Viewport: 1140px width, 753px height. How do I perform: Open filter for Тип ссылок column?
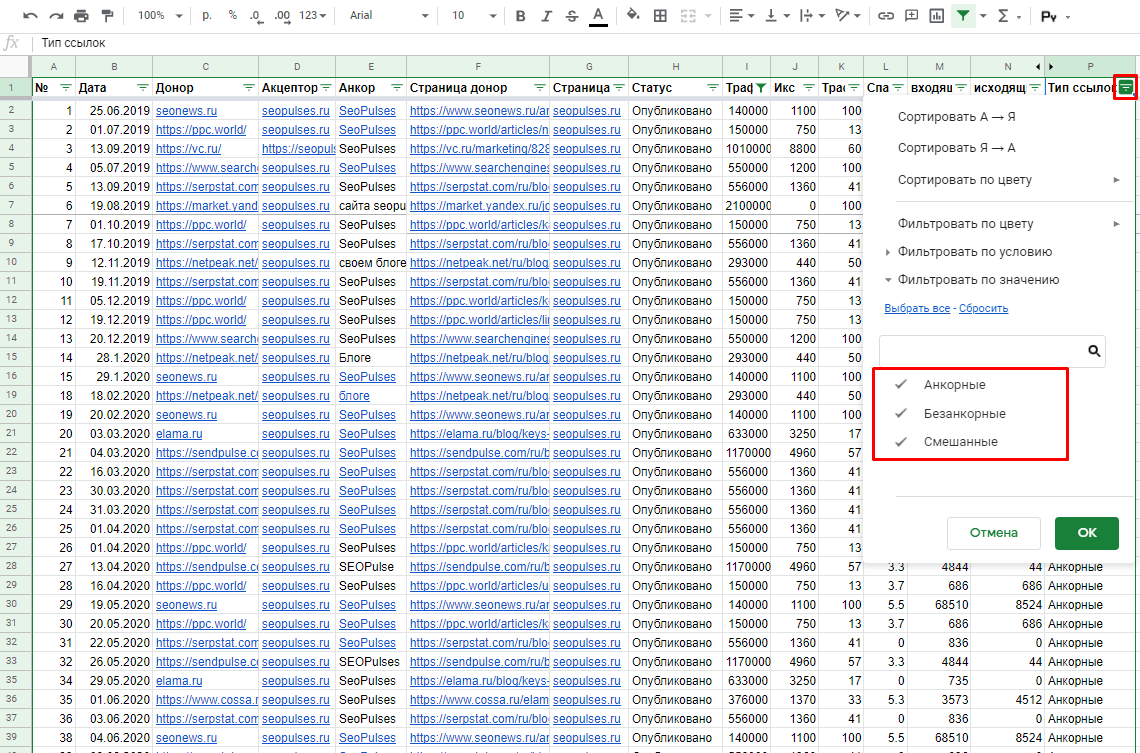(1125, 88)
